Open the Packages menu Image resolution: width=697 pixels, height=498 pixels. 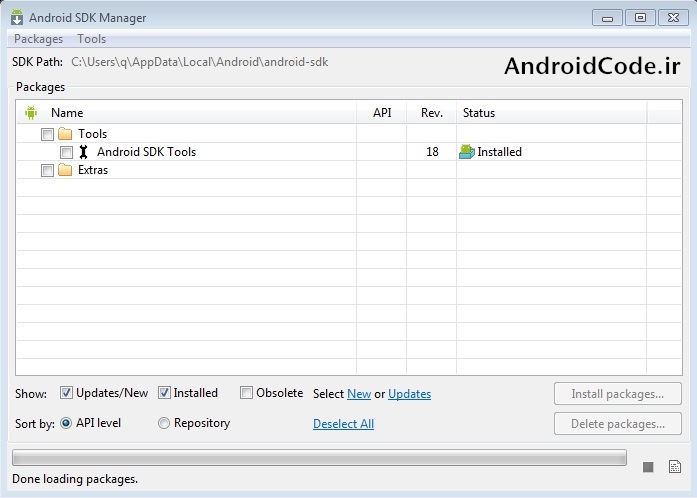point(38,39)
